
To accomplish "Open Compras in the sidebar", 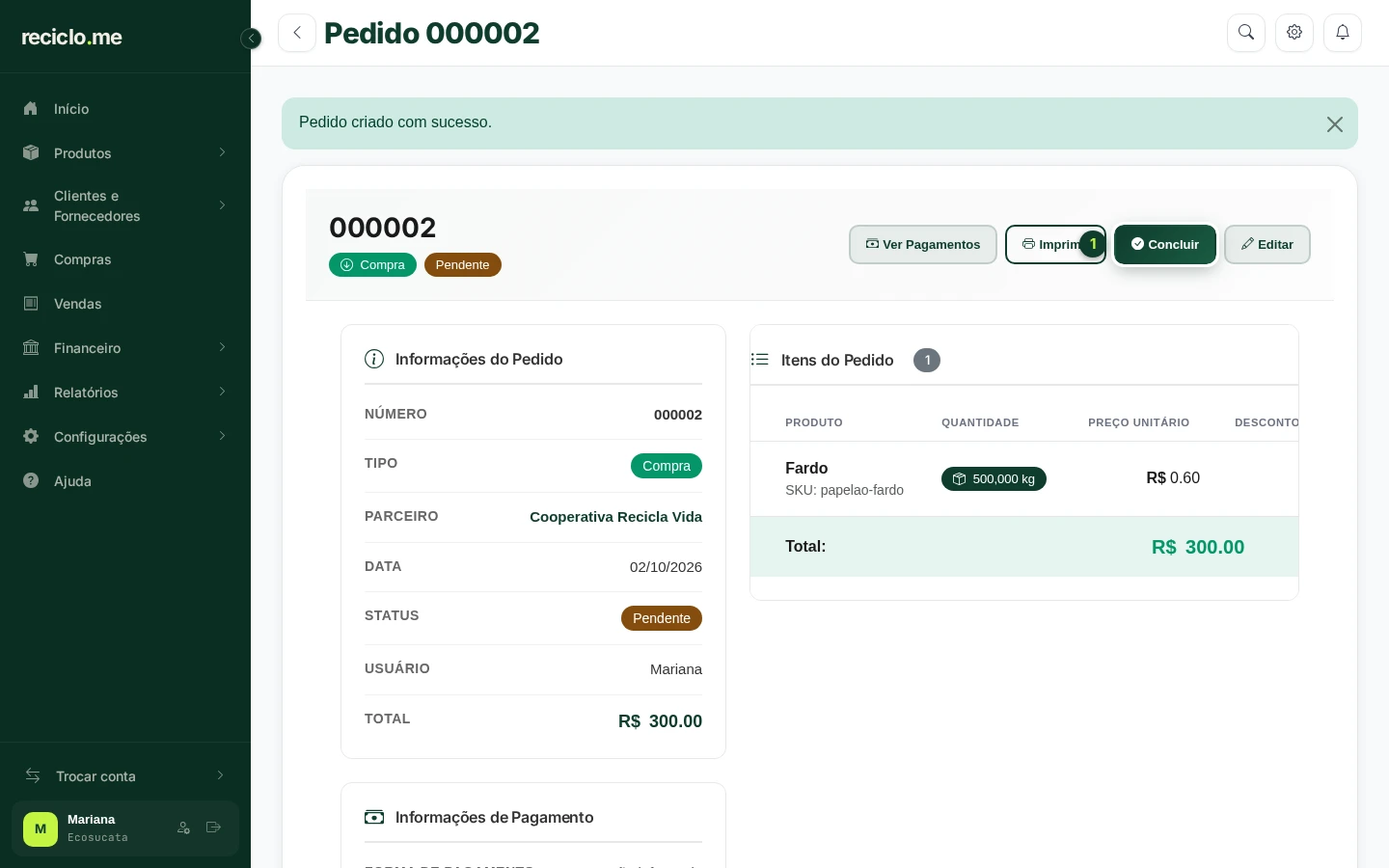I will (x=125, y=259).
